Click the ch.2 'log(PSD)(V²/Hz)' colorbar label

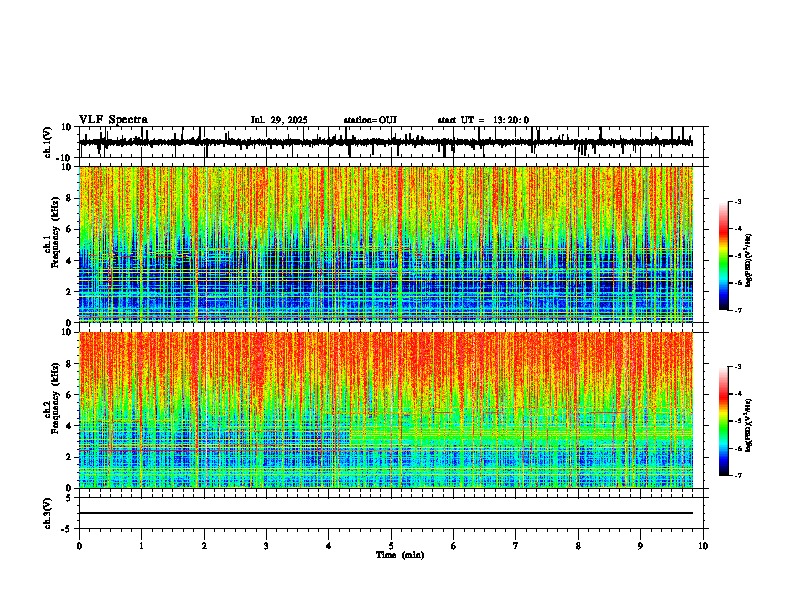click(x=748, y=425)
